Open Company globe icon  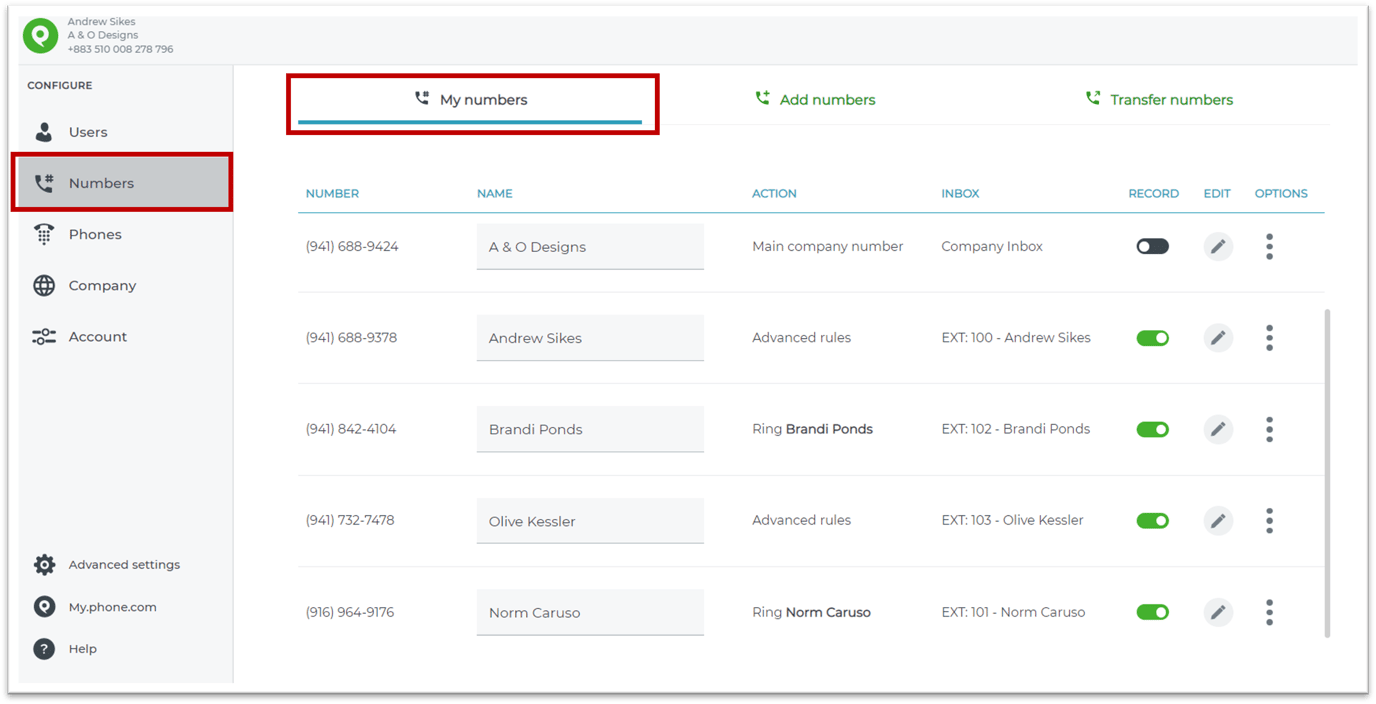click(x=44, y=286)
